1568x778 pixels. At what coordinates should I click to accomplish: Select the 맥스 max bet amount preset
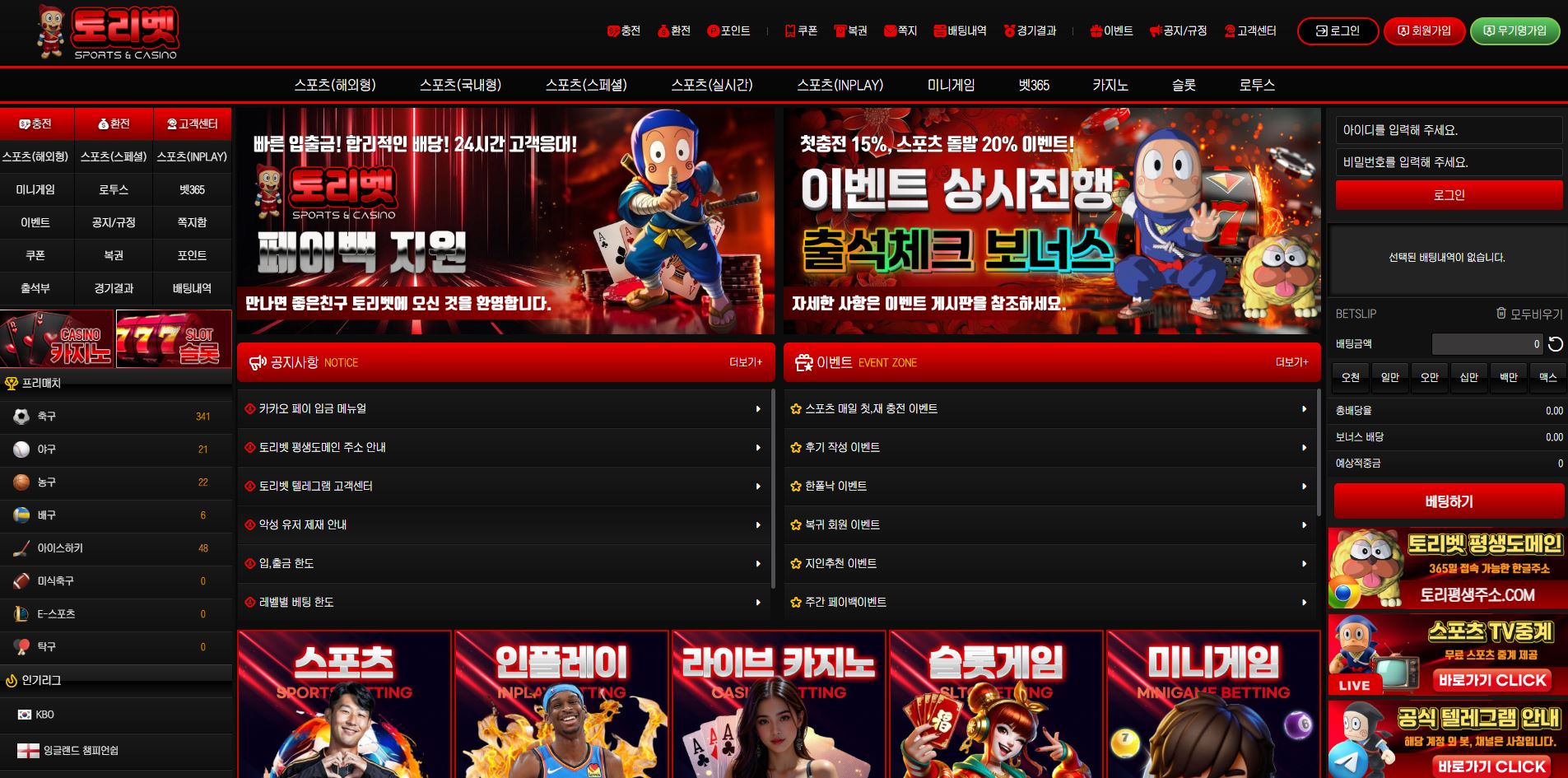(x=1547, y=377)
